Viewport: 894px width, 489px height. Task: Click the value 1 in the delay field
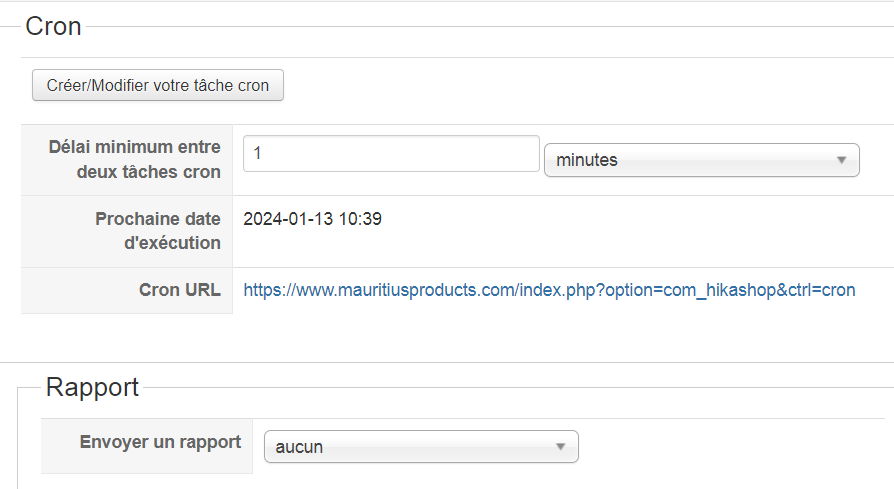[258, 154]
